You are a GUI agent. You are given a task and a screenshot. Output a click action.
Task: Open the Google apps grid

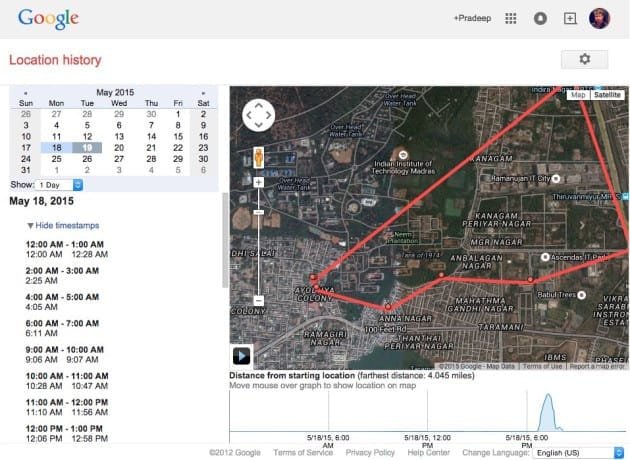[510, 18]
